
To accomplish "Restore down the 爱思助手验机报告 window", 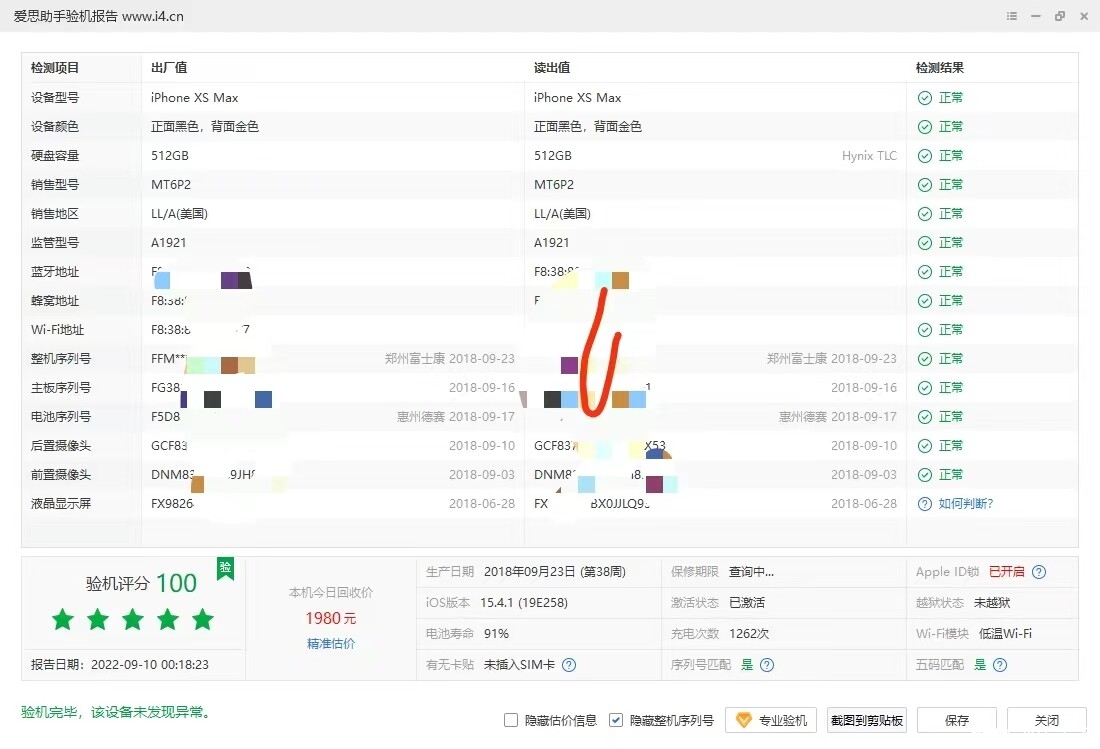I will (x=1059, y=16).
